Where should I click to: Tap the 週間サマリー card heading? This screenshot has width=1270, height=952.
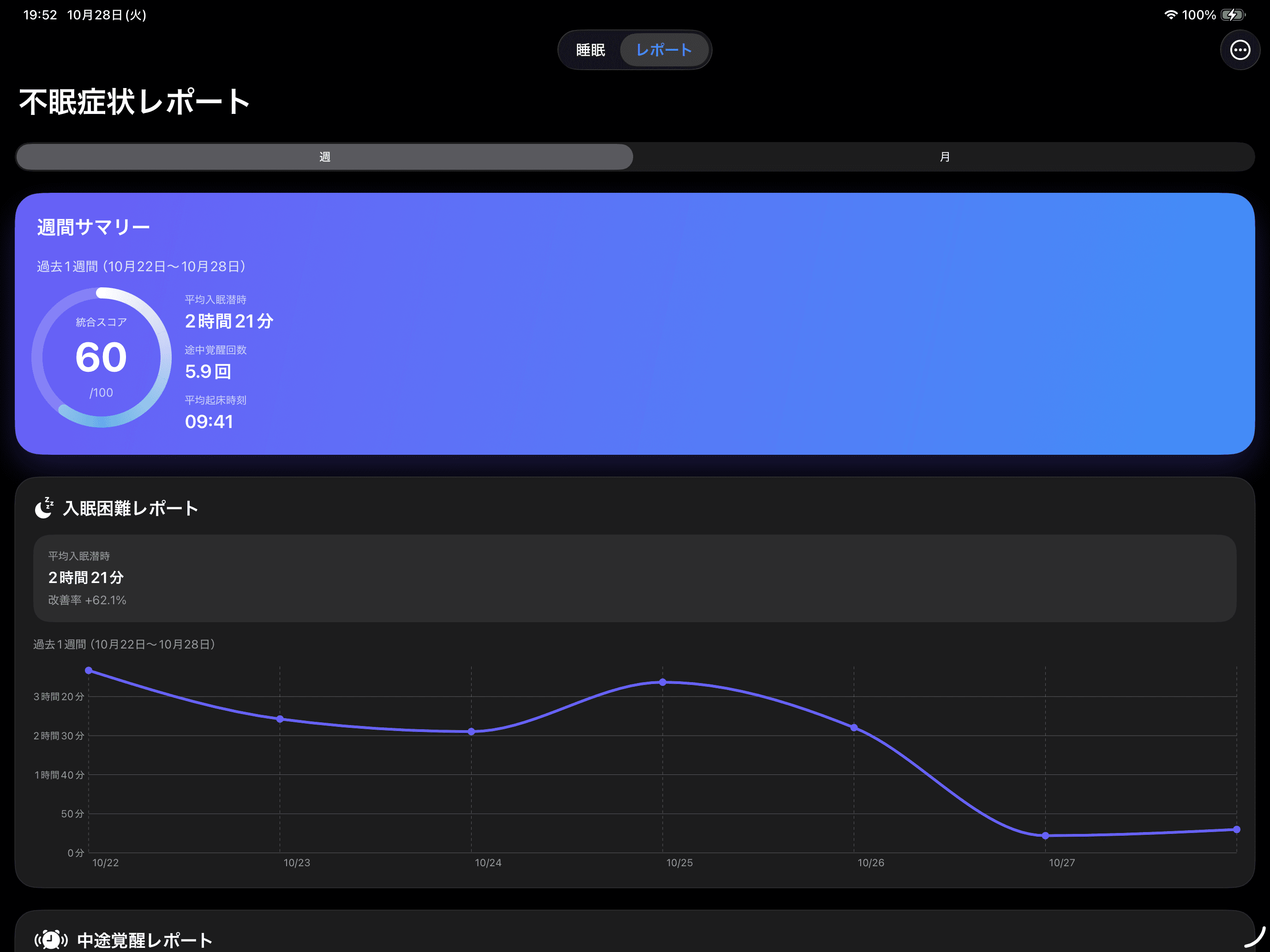coord(94,227)
